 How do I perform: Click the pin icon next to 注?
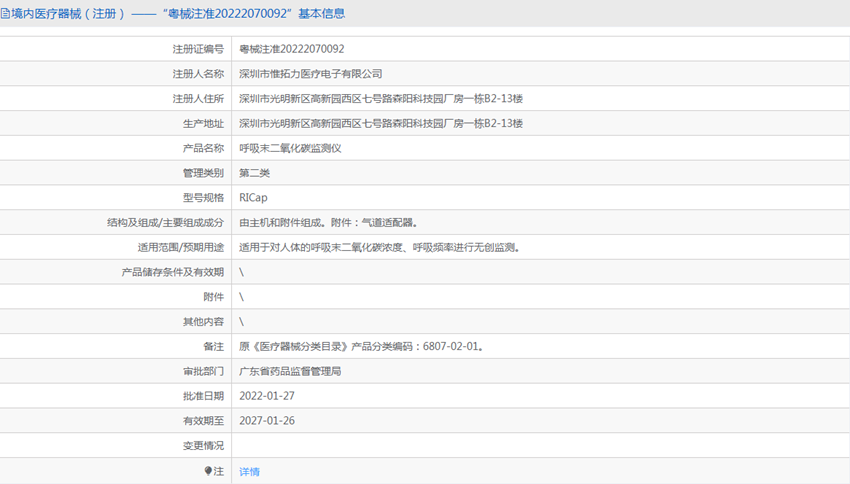(208, 471)
